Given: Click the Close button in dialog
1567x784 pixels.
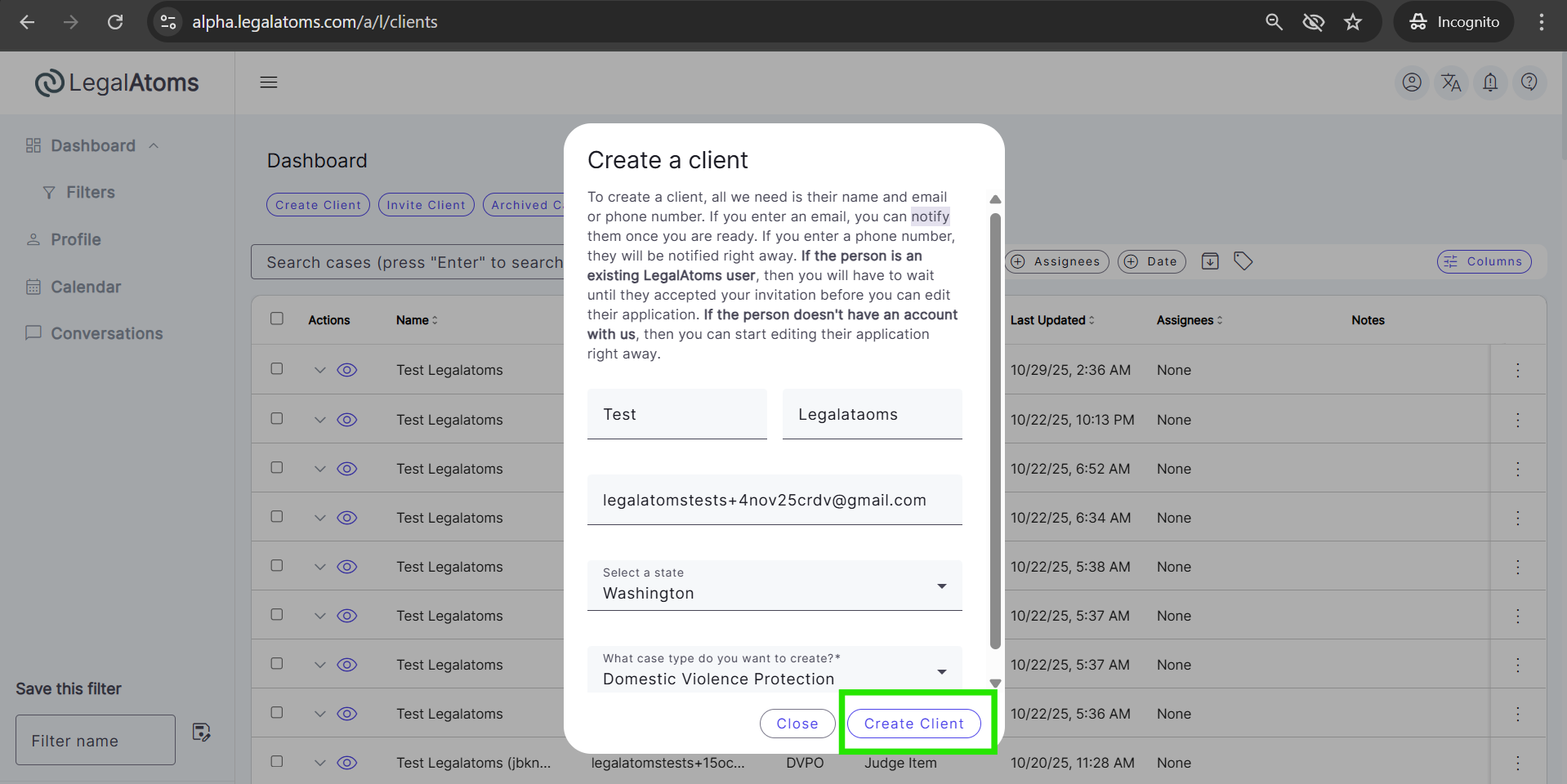Looking at the screenshot, I should (797, 724).
